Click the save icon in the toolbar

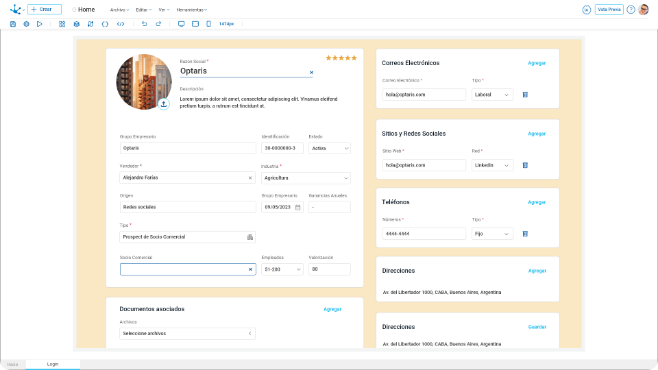pyautogui.click(x=13, y=24)
